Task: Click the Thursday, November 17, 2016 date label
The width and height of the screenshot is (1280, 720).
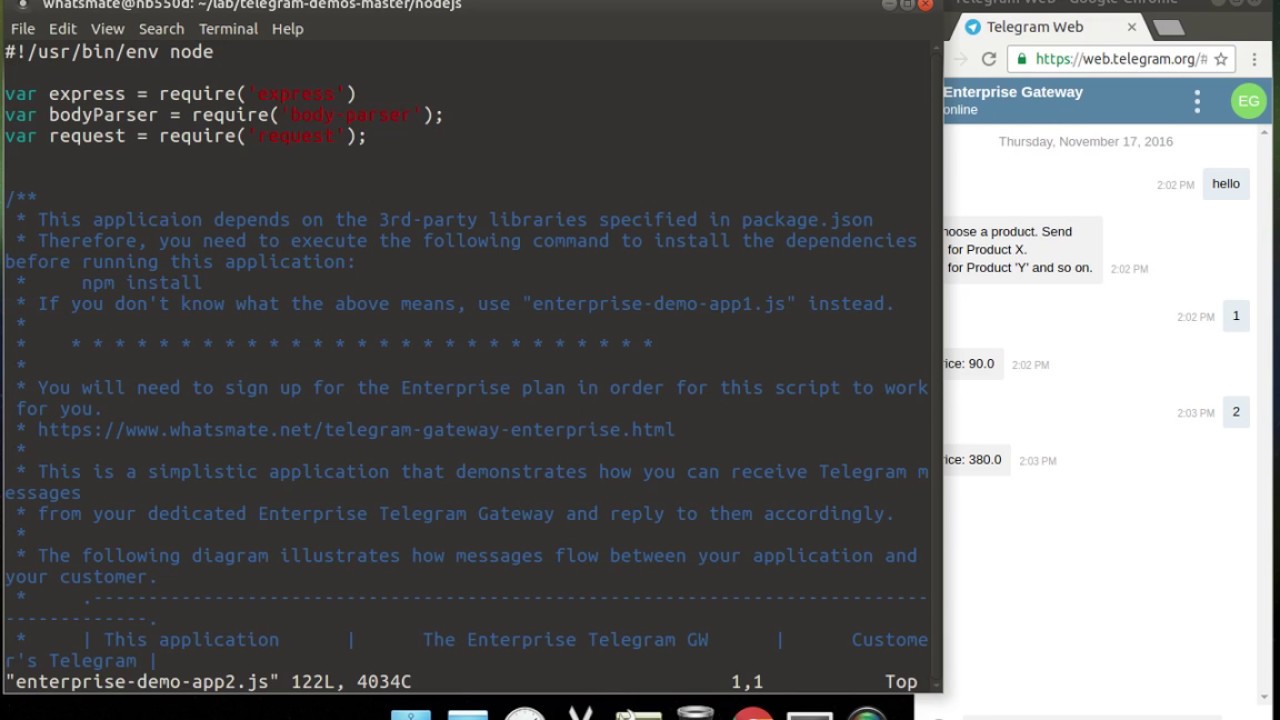Action: click(1086, 142)
